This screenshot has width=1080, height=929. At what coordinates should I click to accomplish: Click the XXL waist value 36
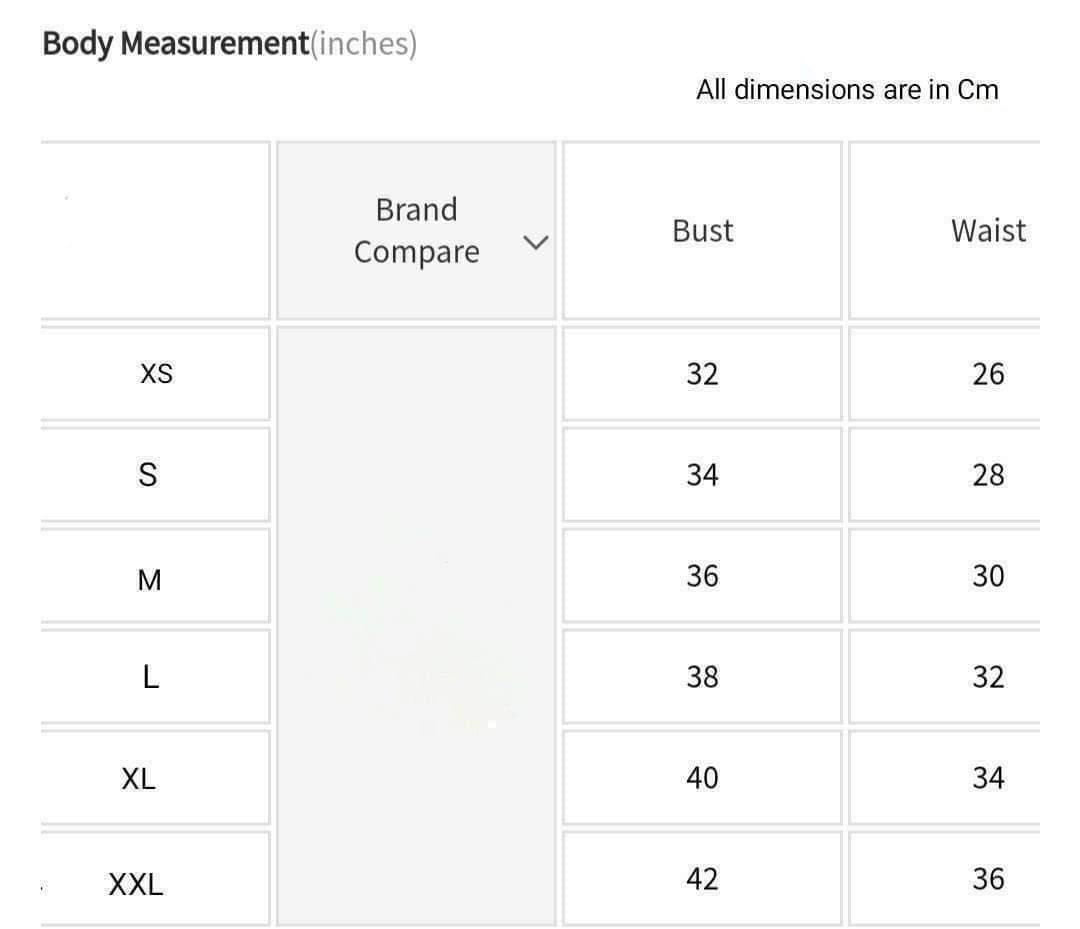988,879
